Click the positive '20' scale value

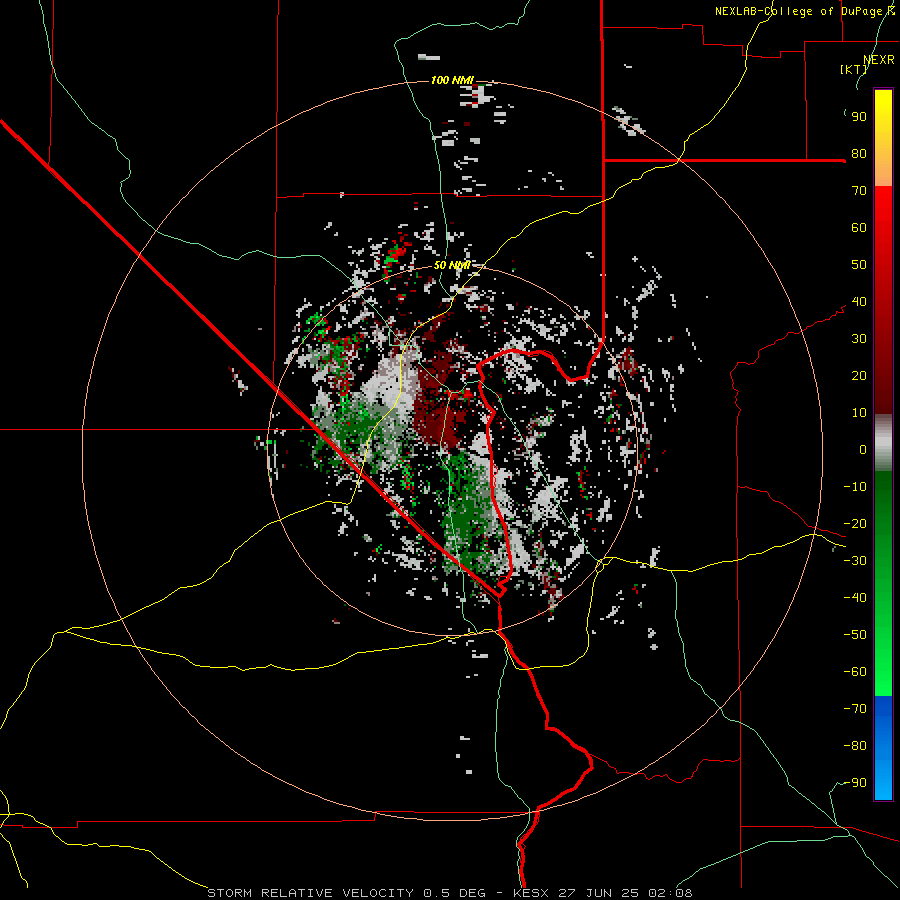point(859,376)
